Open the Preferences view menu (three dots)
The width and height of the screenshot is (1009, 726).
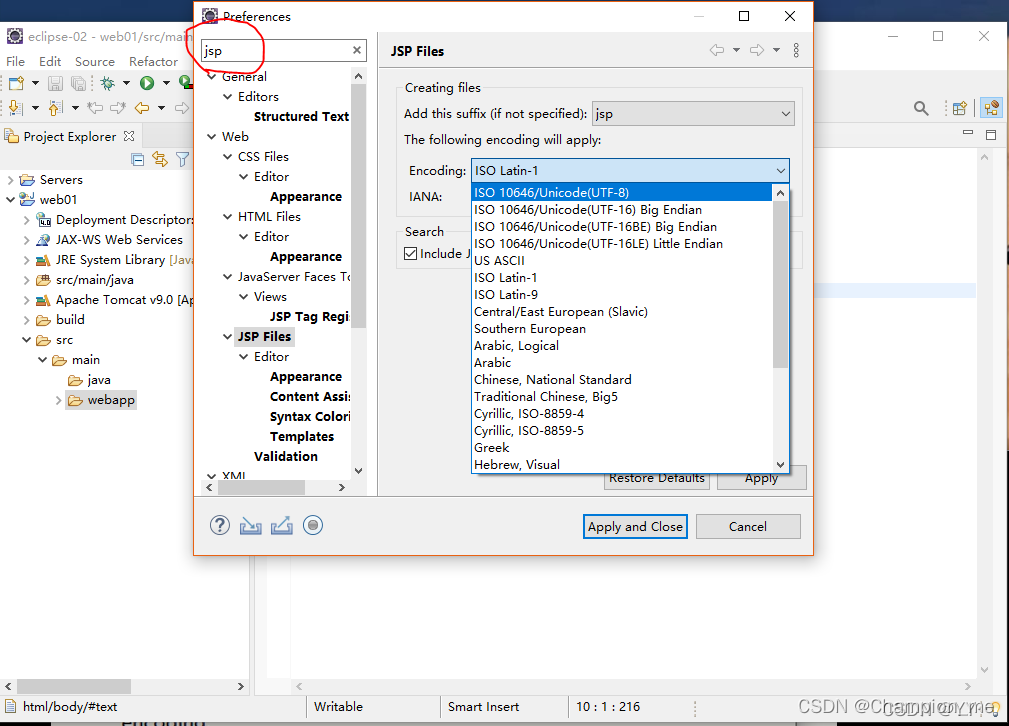pos(796,50)
